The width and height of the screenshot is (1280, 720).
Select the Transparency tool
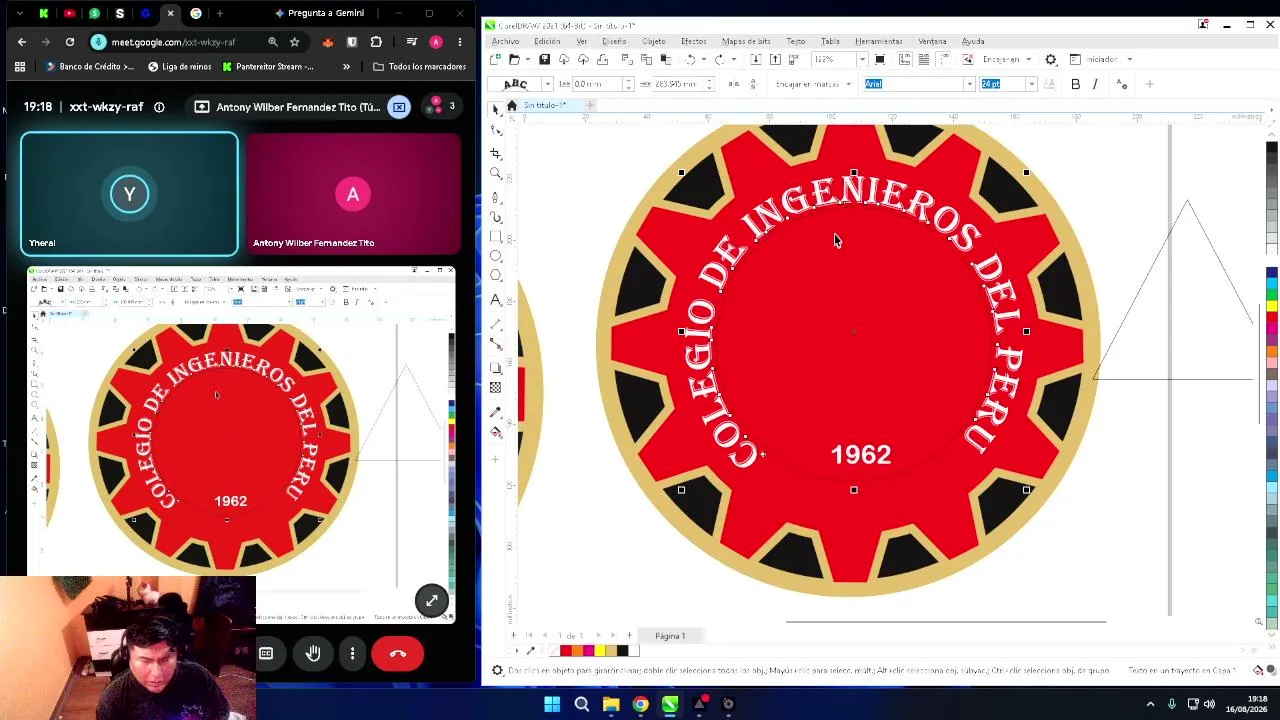click(496, 388)
